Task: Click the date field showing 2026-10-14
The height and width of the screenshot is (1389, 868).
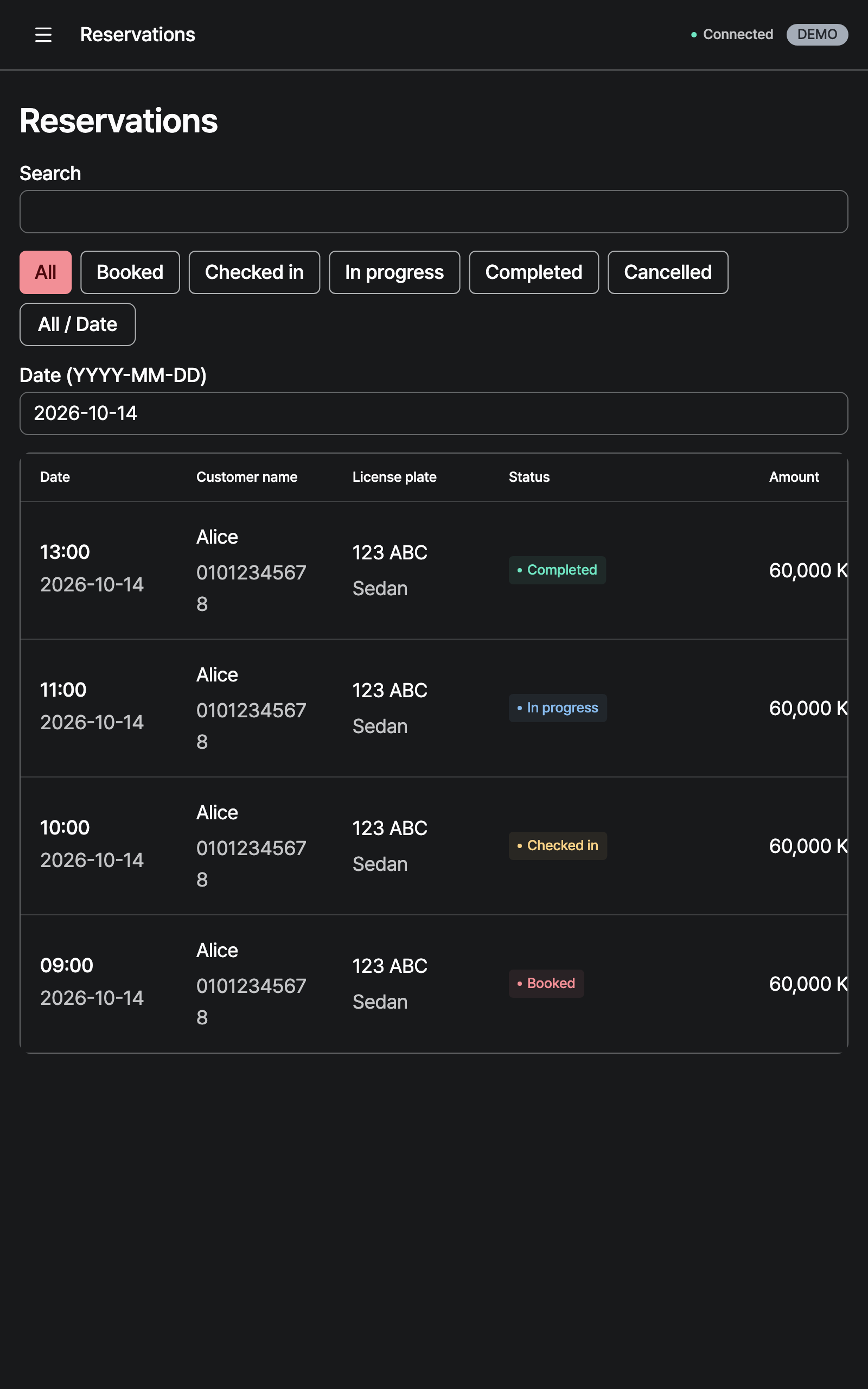Action: [434, 413]
